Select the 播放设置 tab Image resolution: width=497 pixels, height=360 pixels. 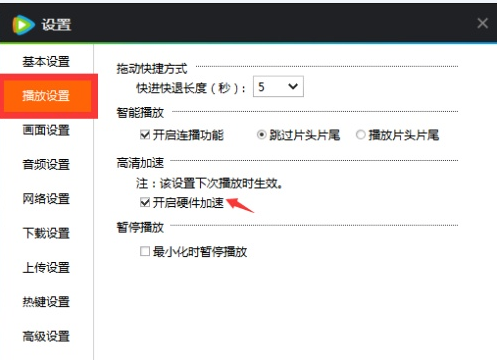coord(46,96)
